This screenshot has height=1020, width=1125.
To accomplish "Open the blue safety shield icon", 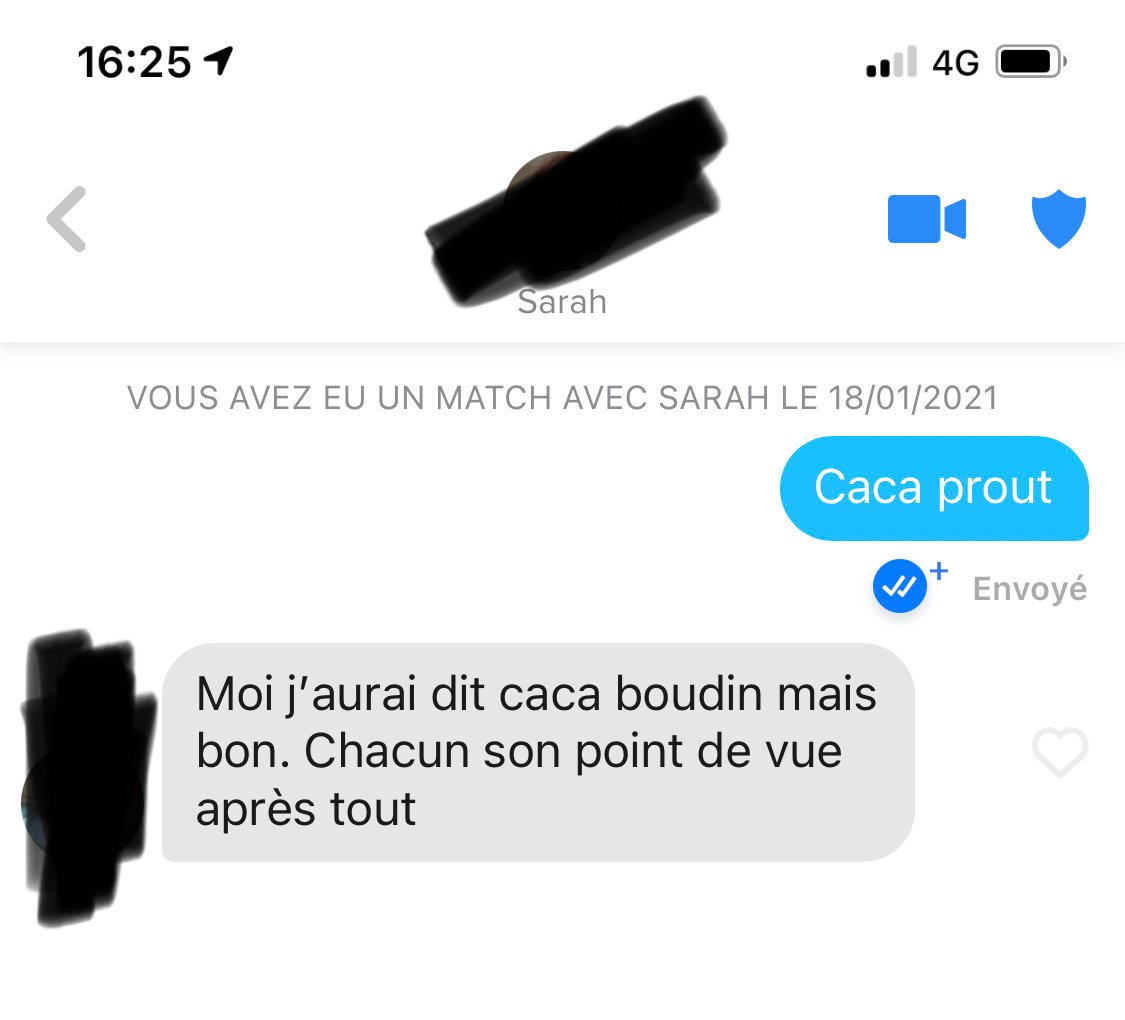I will tap(1058, 219).
